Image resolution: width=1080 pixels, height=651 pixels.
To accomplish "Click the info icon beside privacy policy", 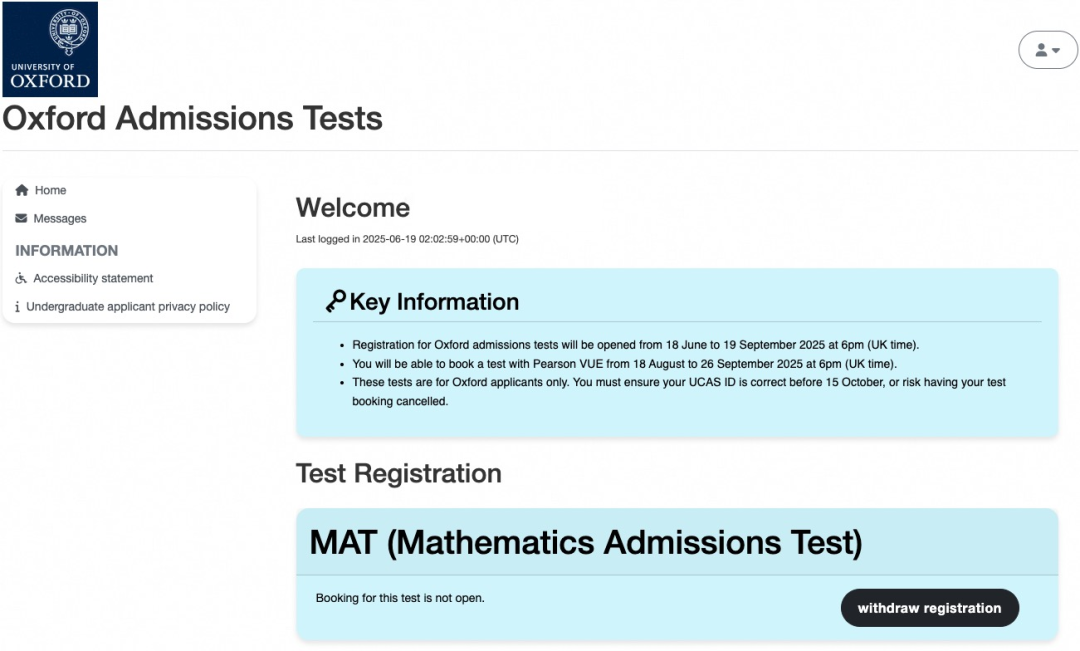I will point(17,307).
